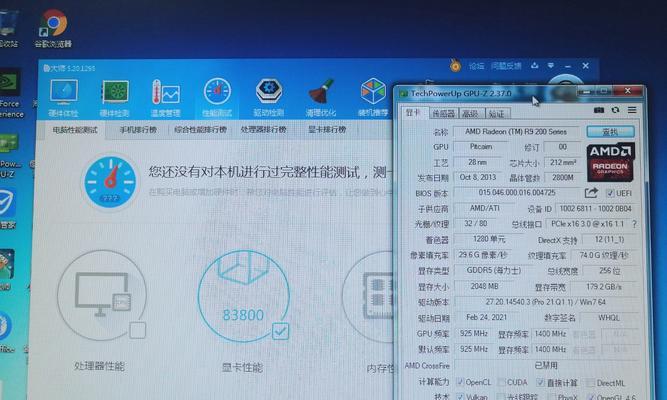Select GPU-Z 显卡 tab
Screen dimensions: 667x400
click(x=413, y=112)
